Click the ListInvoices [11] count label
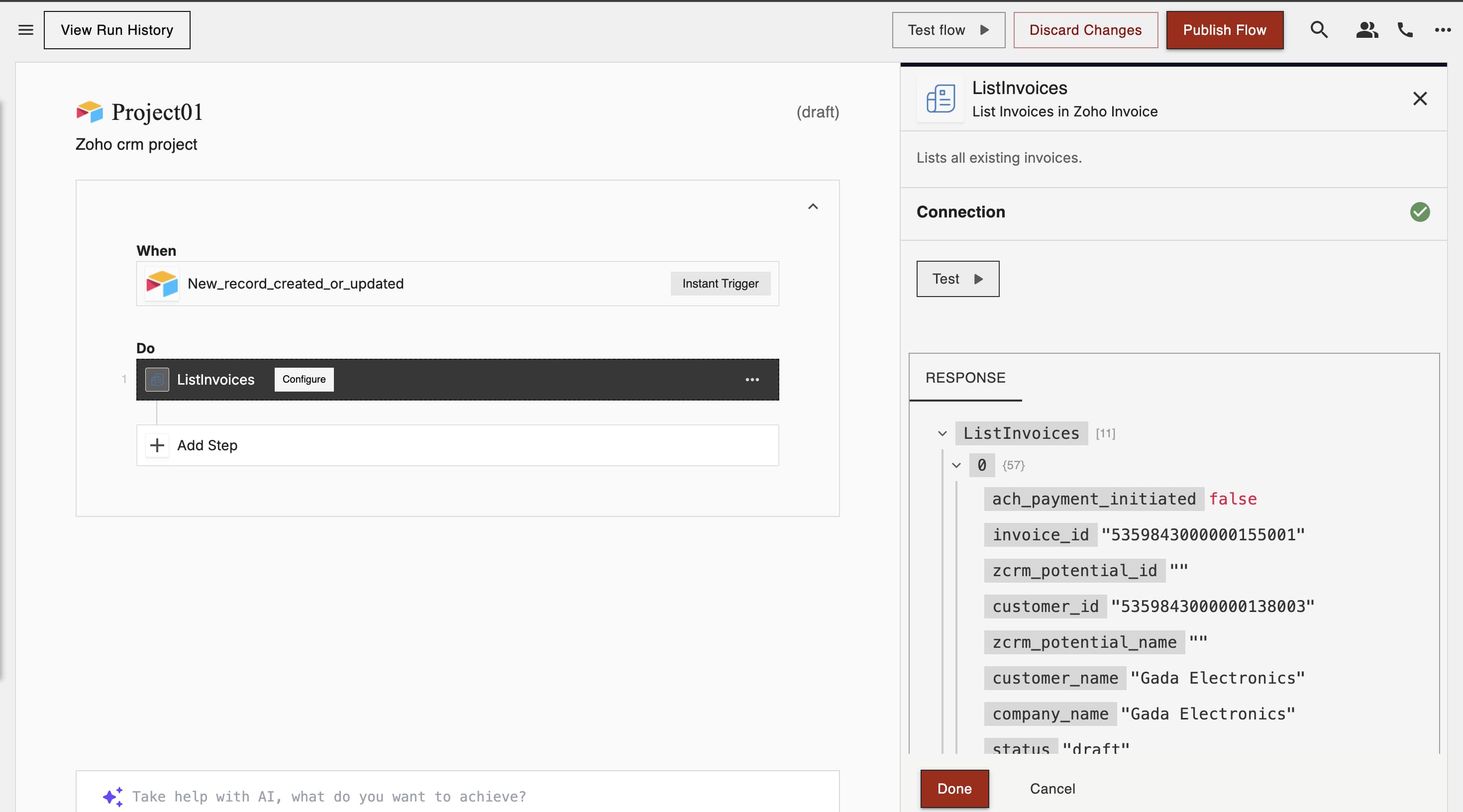The image size is (1463, 812). (x=1105, y=433)
